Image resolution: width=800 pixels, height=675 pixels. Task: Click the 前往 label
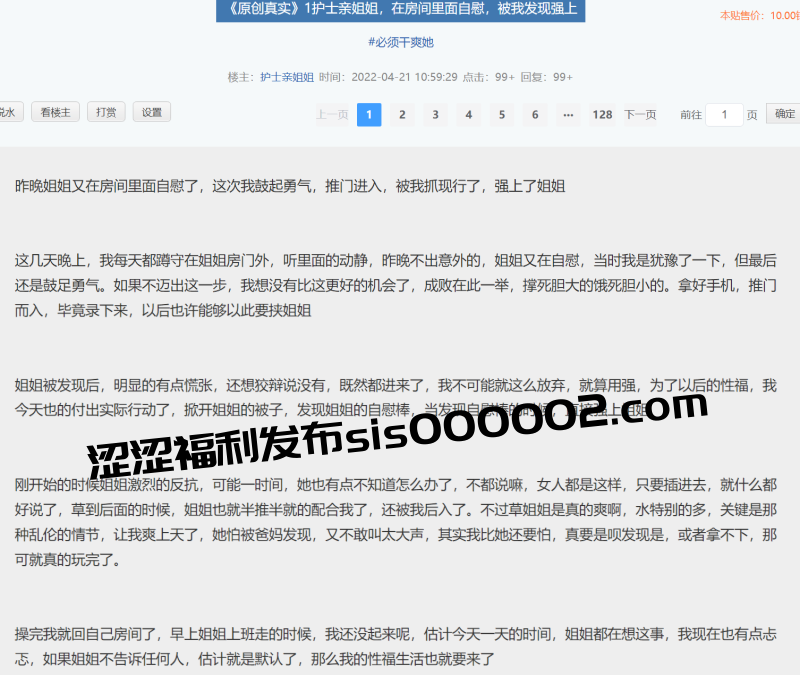point(691,115)
